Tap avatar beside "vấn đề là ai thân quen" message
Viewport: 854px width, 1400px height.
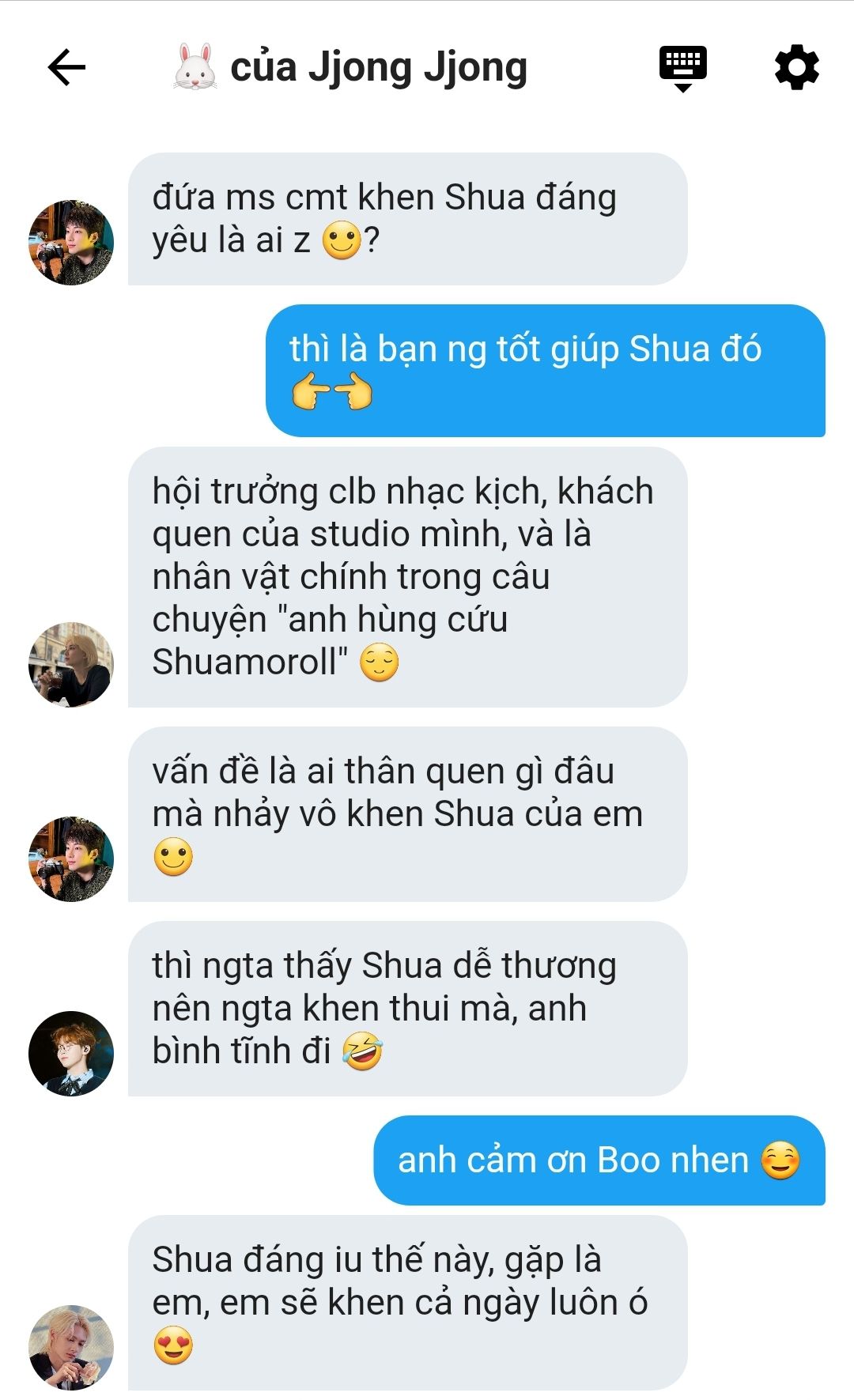point(71,859)
